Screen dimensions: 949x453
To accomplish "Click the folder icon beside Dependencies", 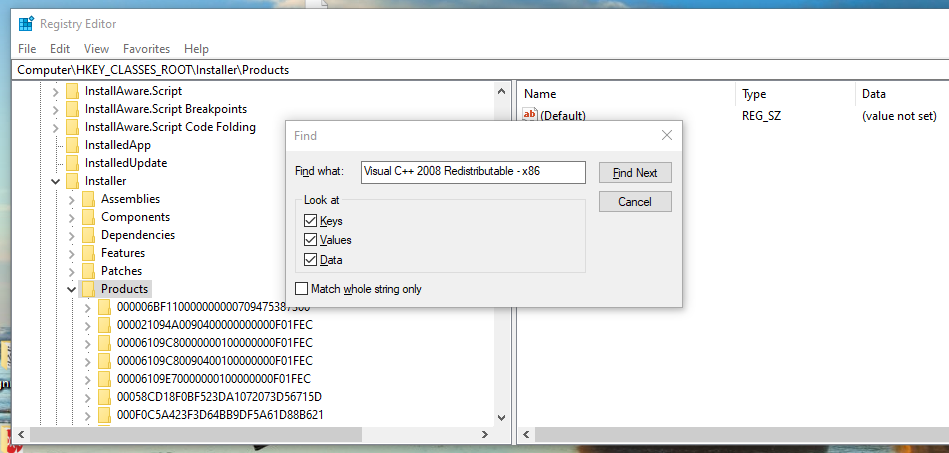I will [x=88, y=235].
